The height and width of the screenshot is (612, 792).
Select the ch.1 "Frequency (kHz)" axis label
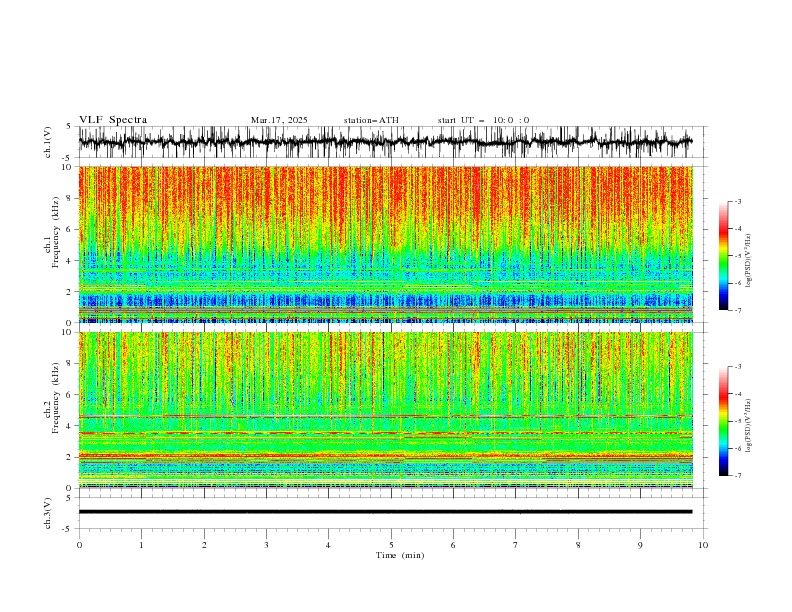point(56,230)
